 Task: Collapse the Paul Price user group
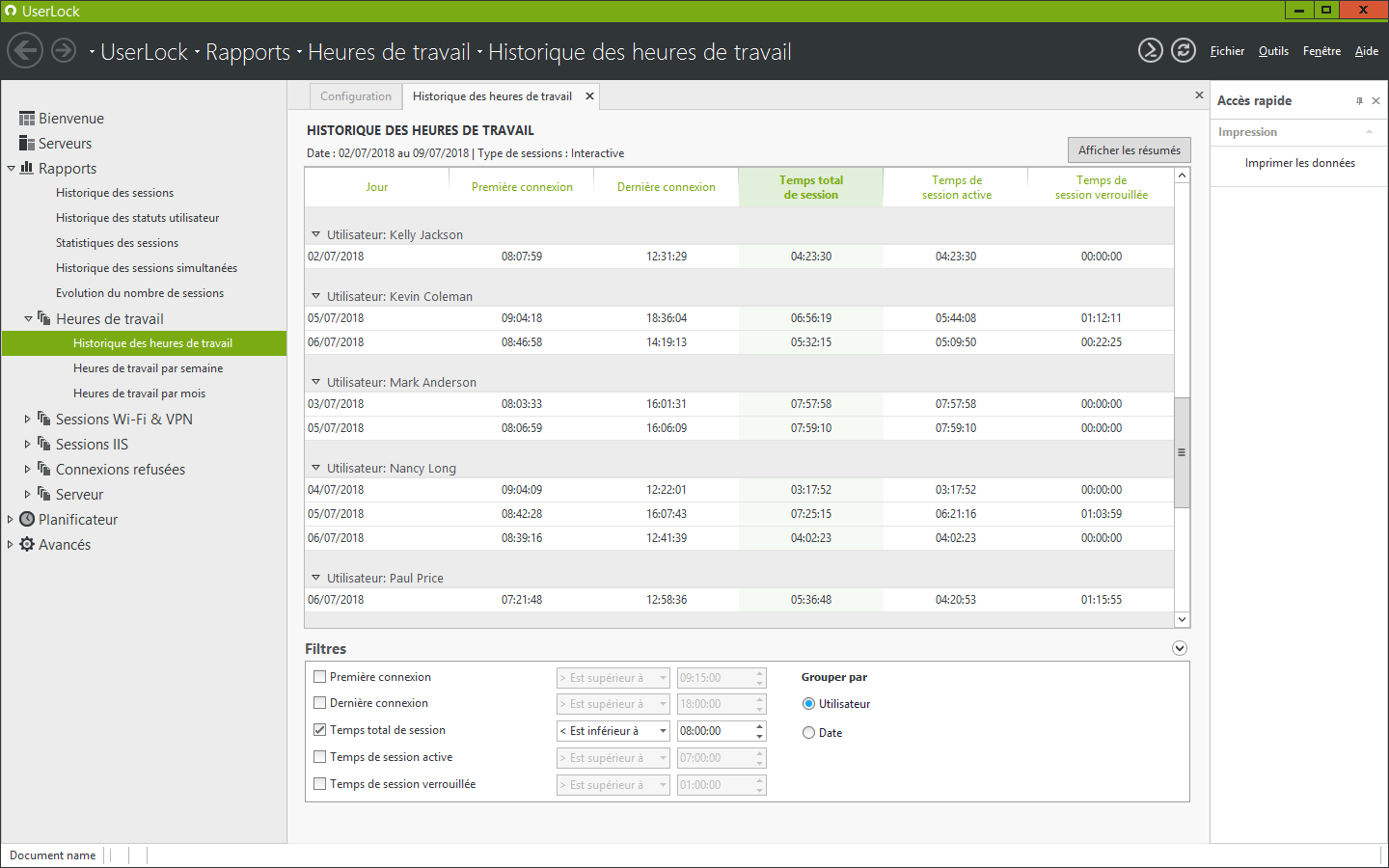click(x=315, y=578)
